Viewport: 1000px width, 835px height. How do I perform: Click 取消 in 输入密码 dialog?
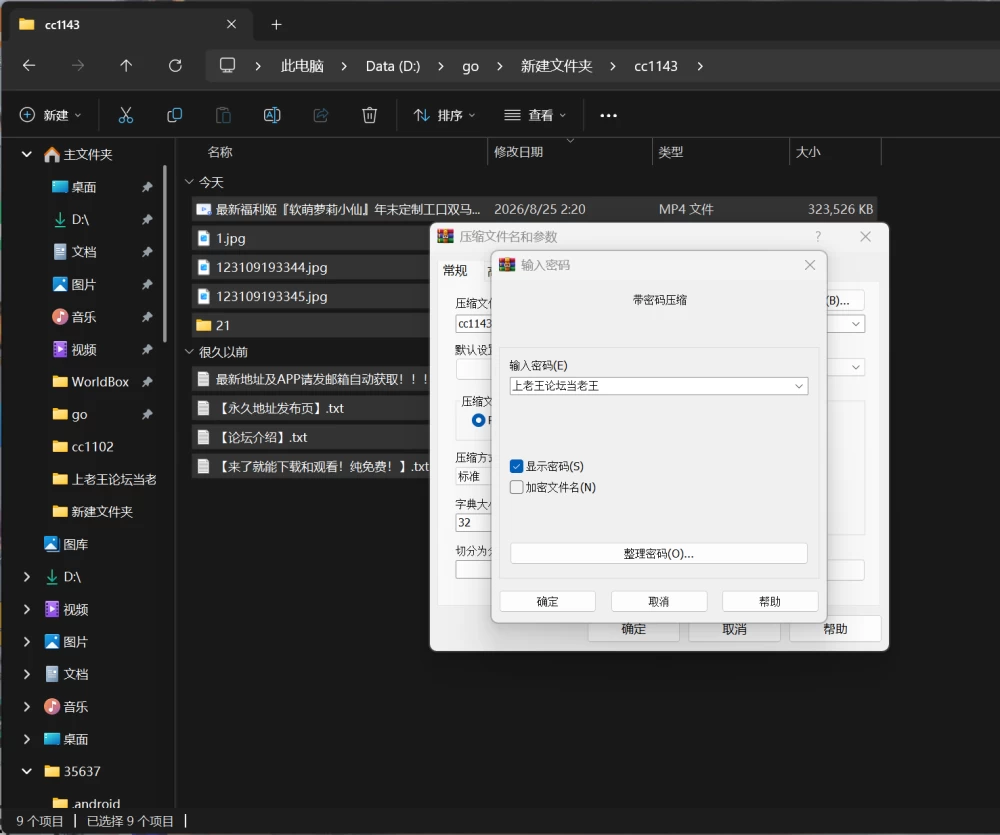659,602
